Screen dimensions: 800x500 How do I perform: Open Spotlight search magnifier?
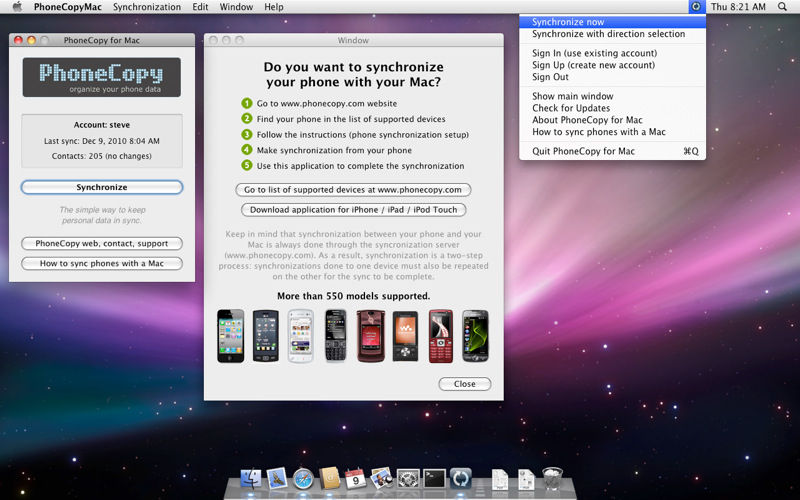tap(782, 7)
